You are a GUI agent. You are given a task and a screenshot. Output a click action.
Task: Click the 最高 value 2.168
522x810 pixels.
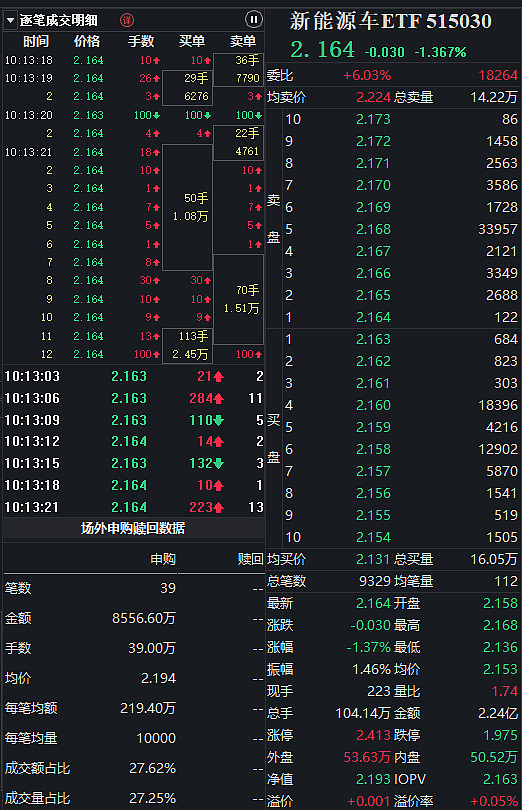tap(500, 625)
